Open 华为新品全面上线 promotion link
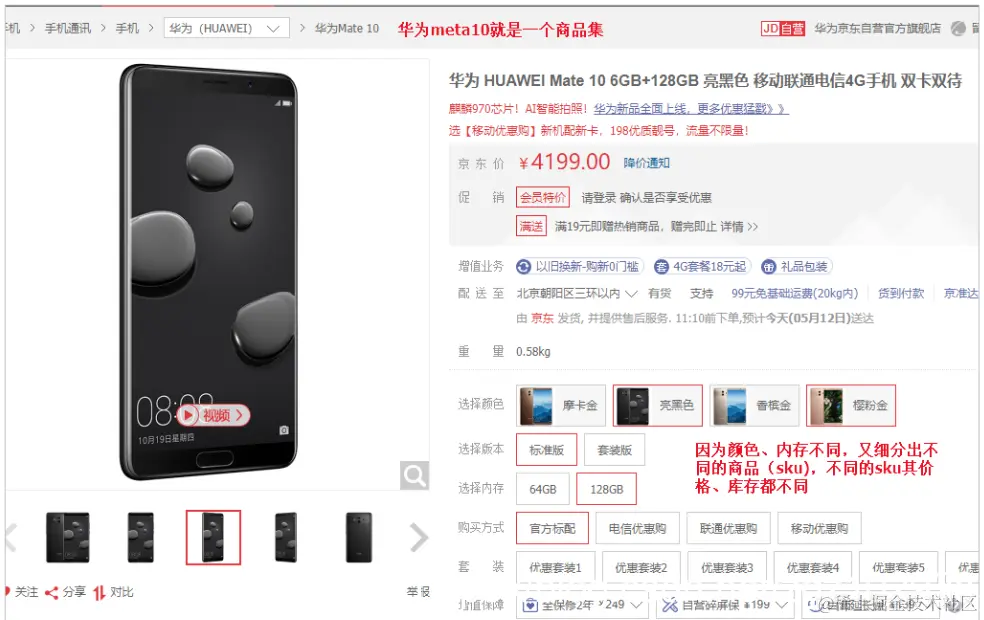The image size is (984, 620). [x=691, y=109]
